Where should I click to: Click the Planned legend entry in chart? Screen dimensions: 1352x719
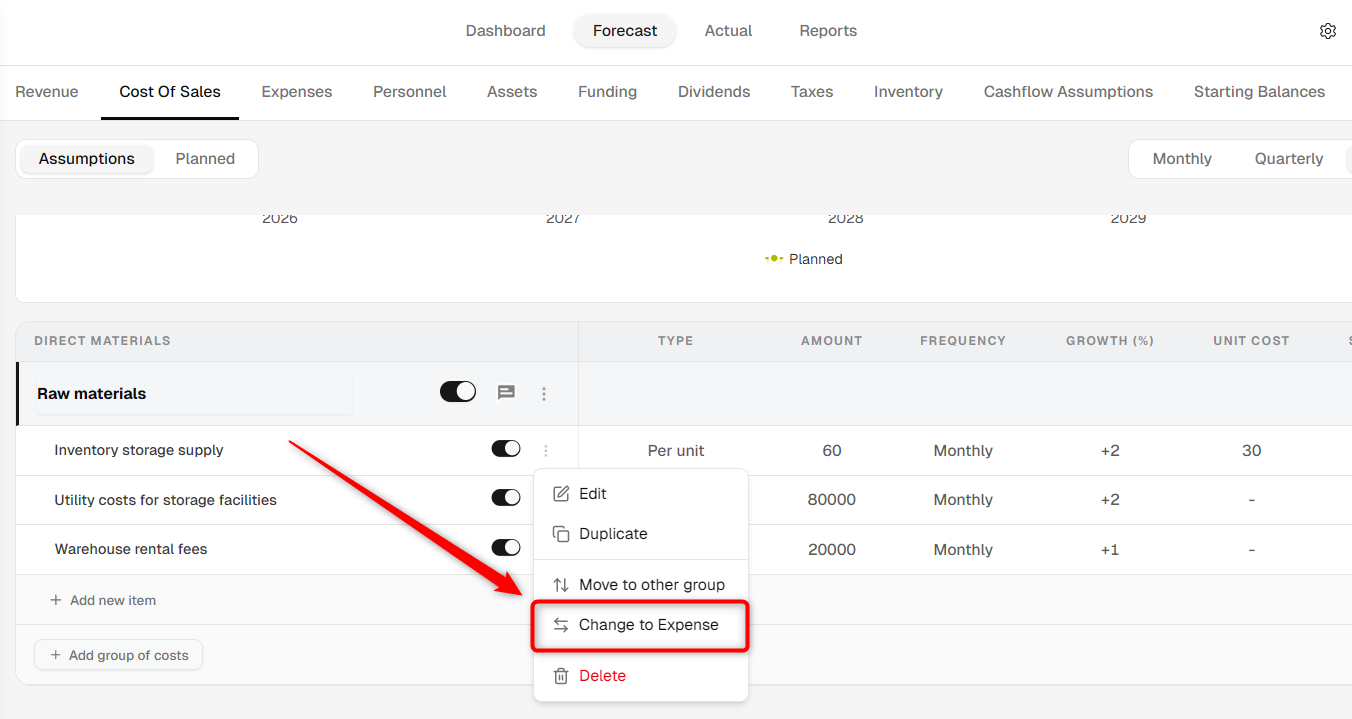(x=804, y=259)
